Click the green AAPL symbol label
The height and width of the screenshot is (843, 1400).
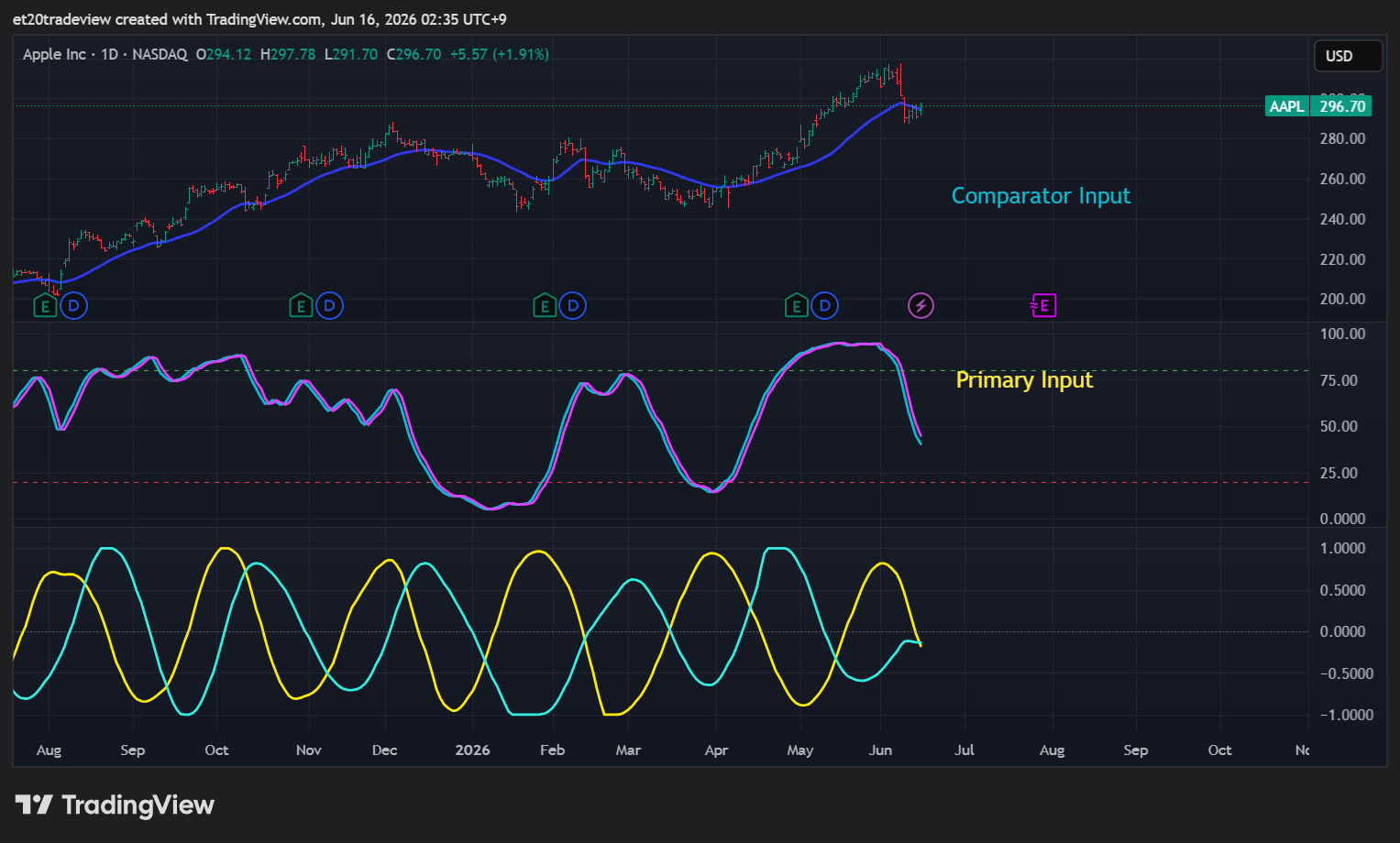point(1286,106)
